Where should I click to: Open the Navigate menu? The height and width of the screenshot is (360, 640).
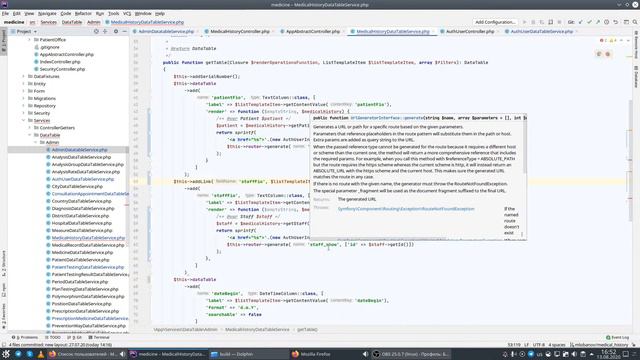pos(47,13)
